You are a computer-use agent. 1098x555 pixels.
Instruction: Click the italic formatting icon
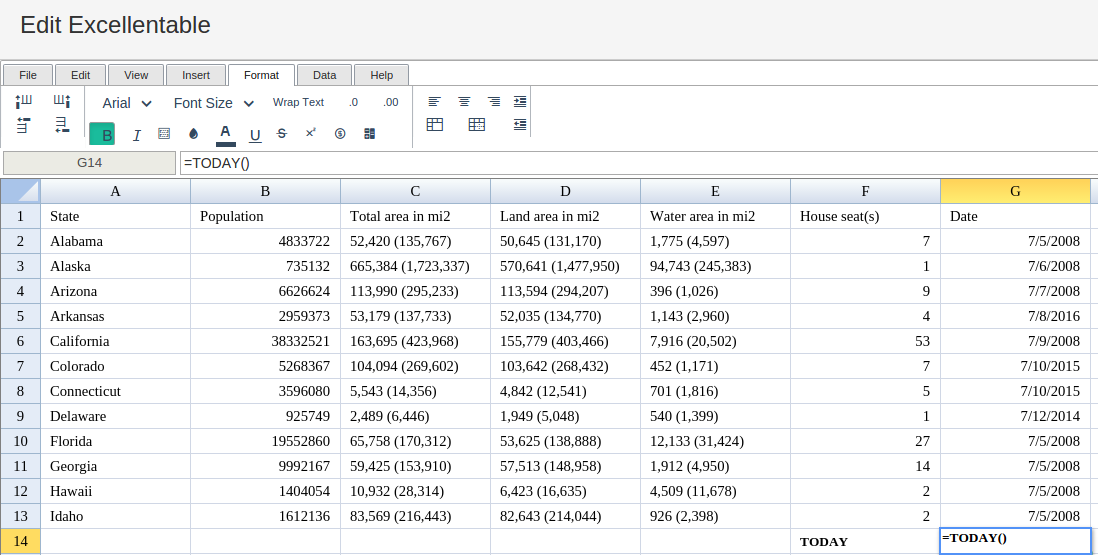[x=137, y=135]
